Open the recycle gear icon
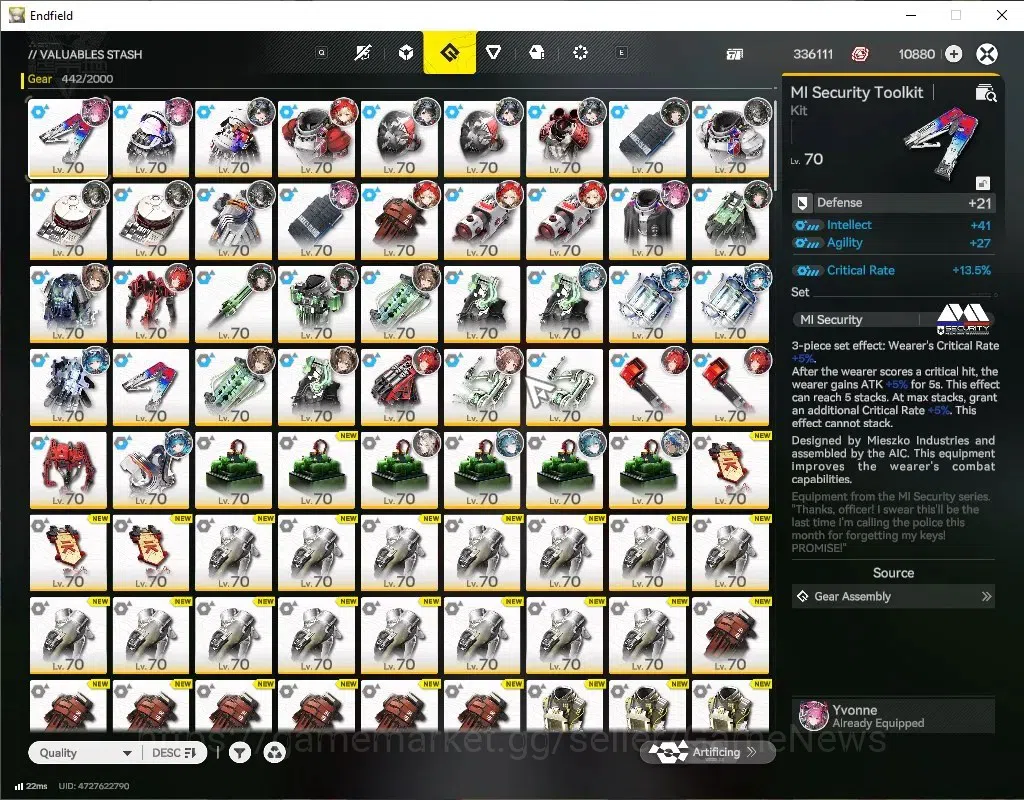1024x800 pixels. pyautogui.click(x=274, y=753)
